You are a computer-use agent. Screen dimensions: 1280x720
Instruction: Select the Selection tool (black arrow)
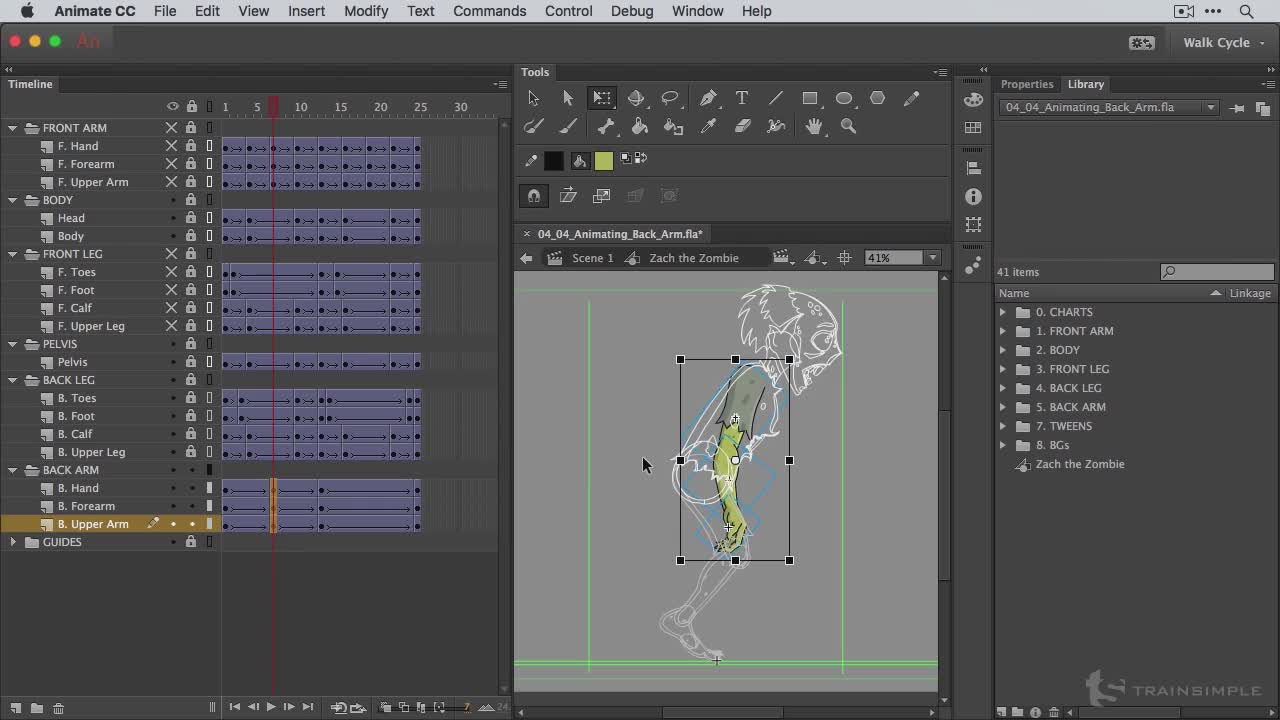533,98
